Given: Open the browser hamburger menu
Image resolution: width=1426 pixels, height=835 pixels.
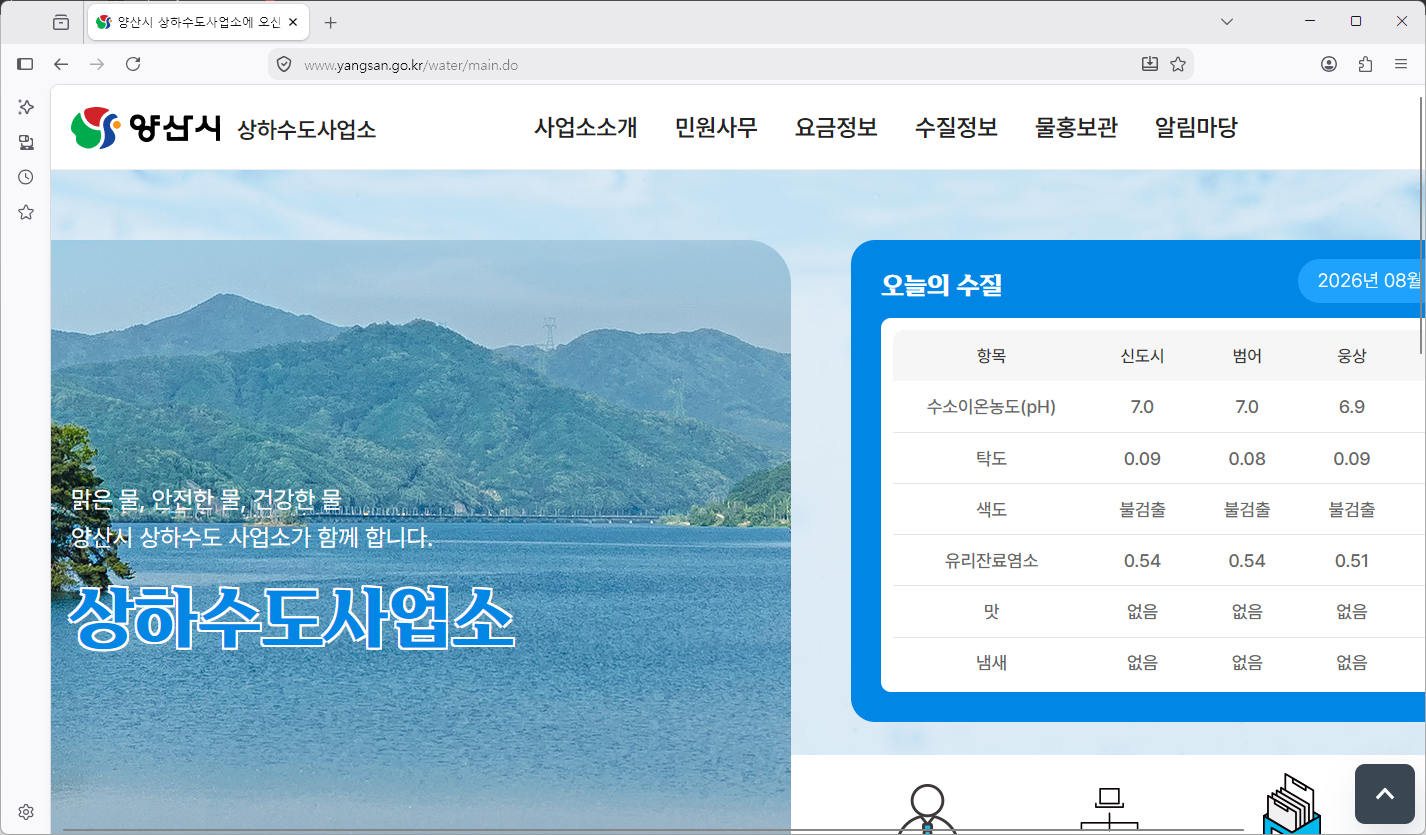Looking at the screenshot, I should coord(1401,64).
